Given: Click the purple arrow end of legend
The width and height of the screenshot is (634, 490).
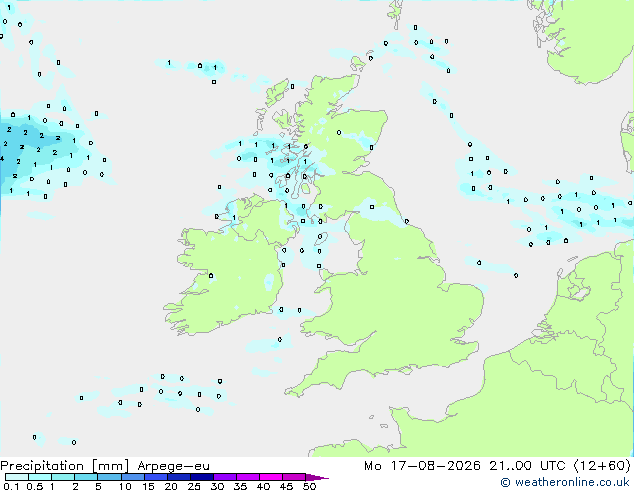Looking at the screenshot, I should (317, 477).
